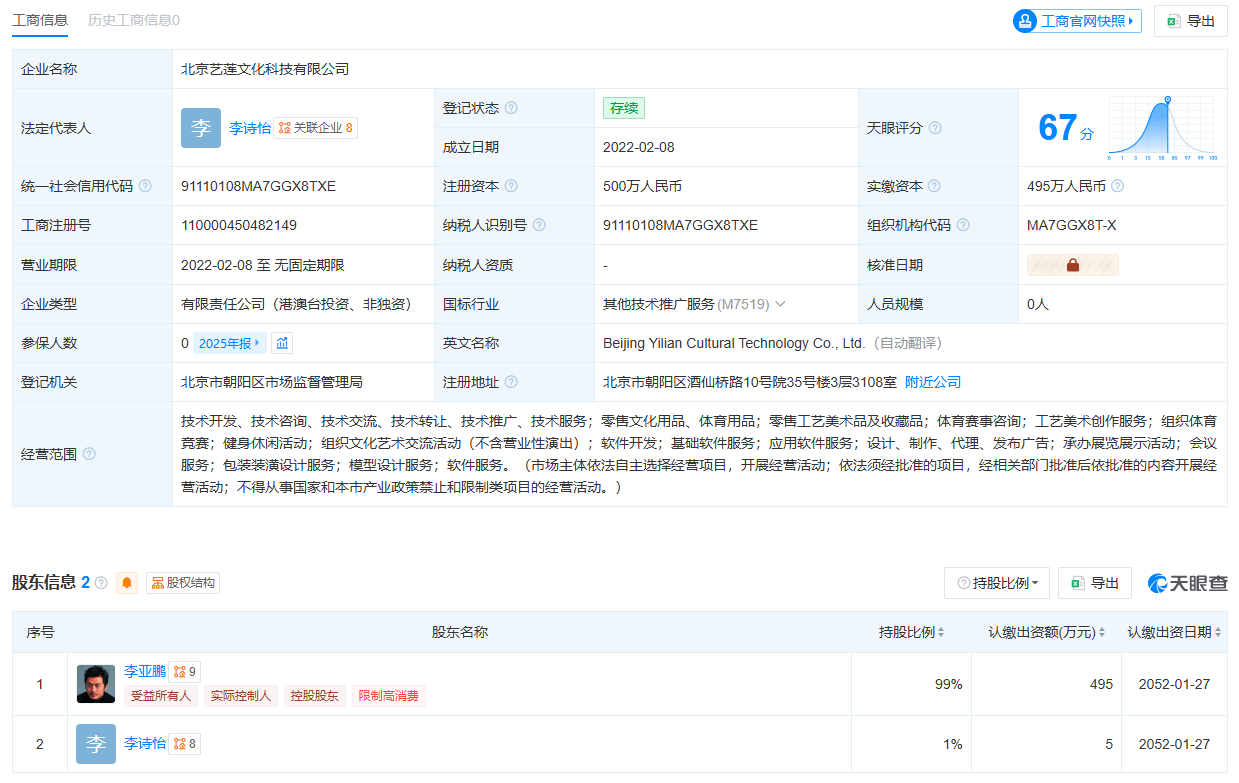Image resolution: width=1239 pixels, height=783 pixels.
Task: Click help icon next to 登记状态
Action: (511, 108)
